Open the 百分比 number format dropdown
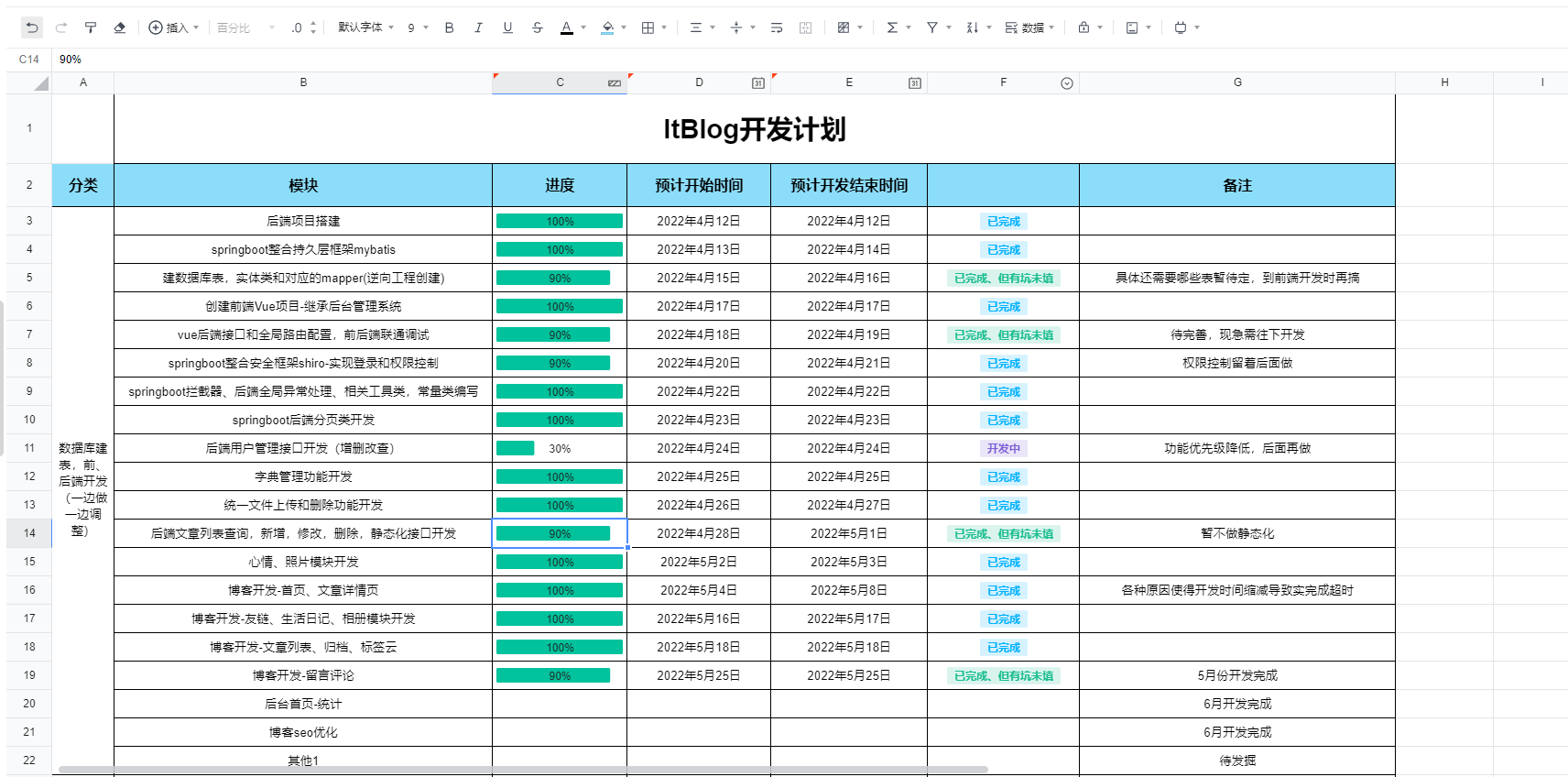The width and height of the screenshot is (1568, 777). (x=245, y=27)
